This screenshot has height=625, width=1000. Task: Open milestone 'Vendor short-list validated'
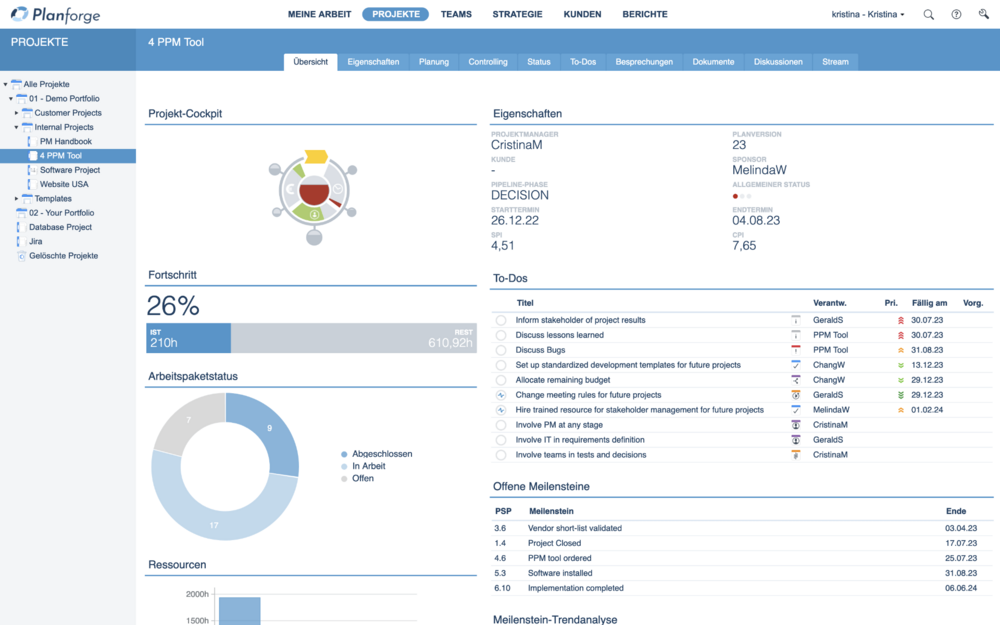click(x=574, y=528)
